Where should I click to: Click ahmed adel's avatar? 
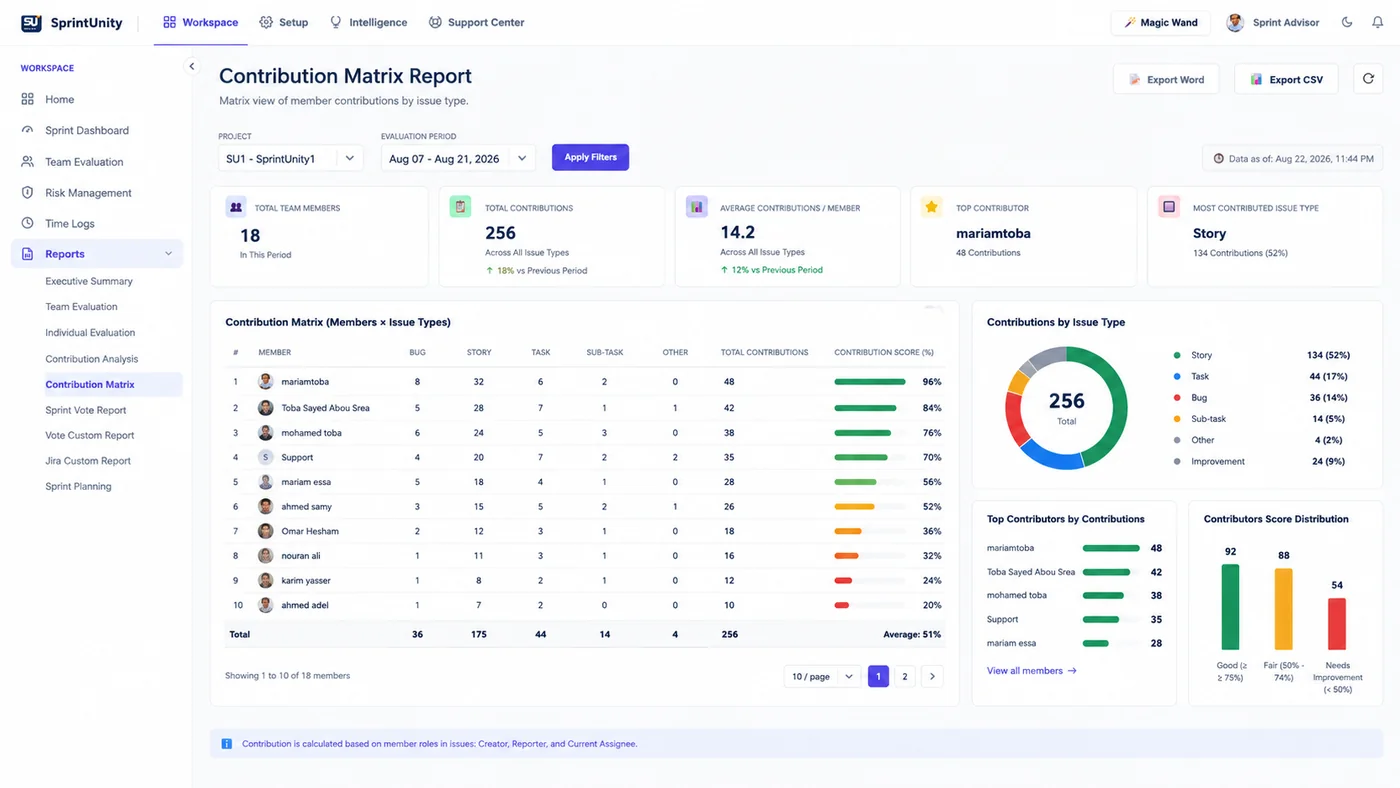pos(266,605)
